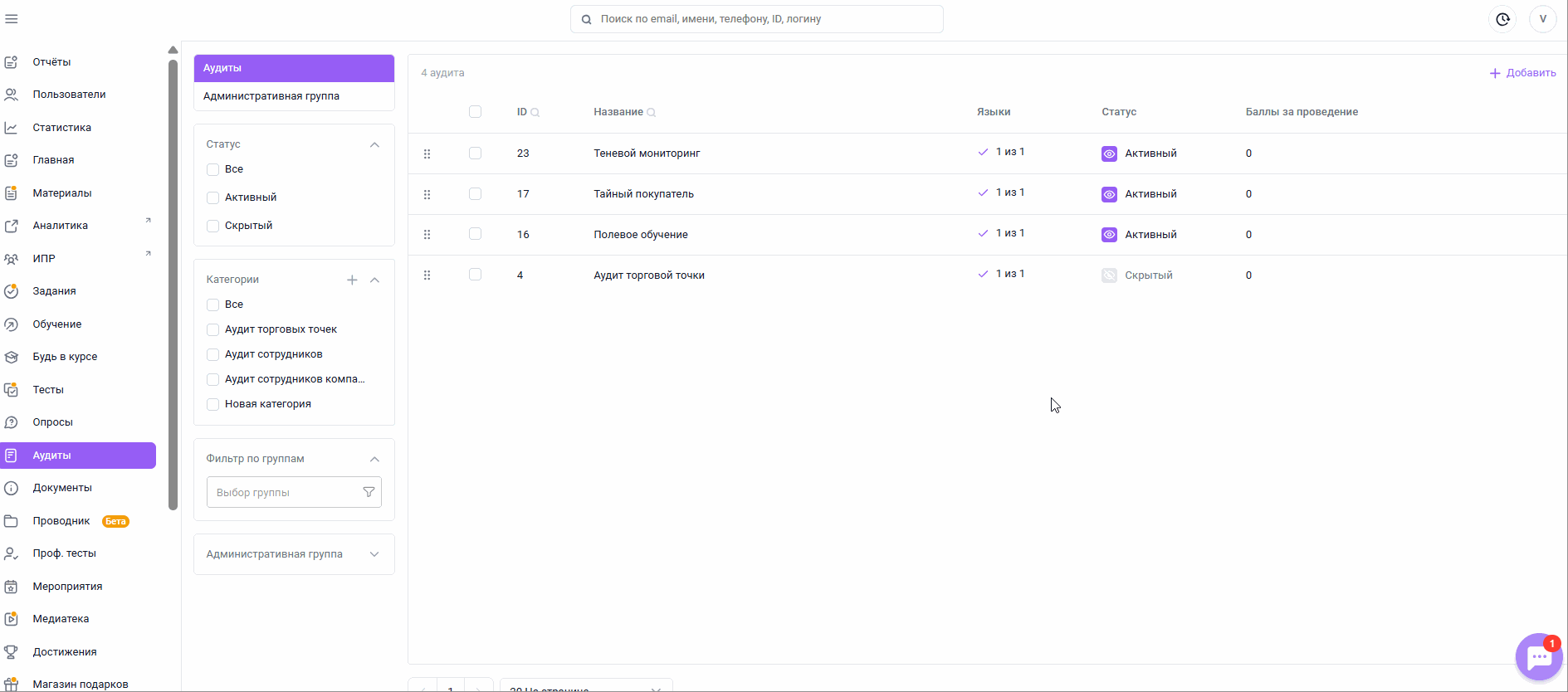Viewport: 1568px width, 692px height.
Task: Check the Активный status filter checkbox
Action: [x=213, y=197]
